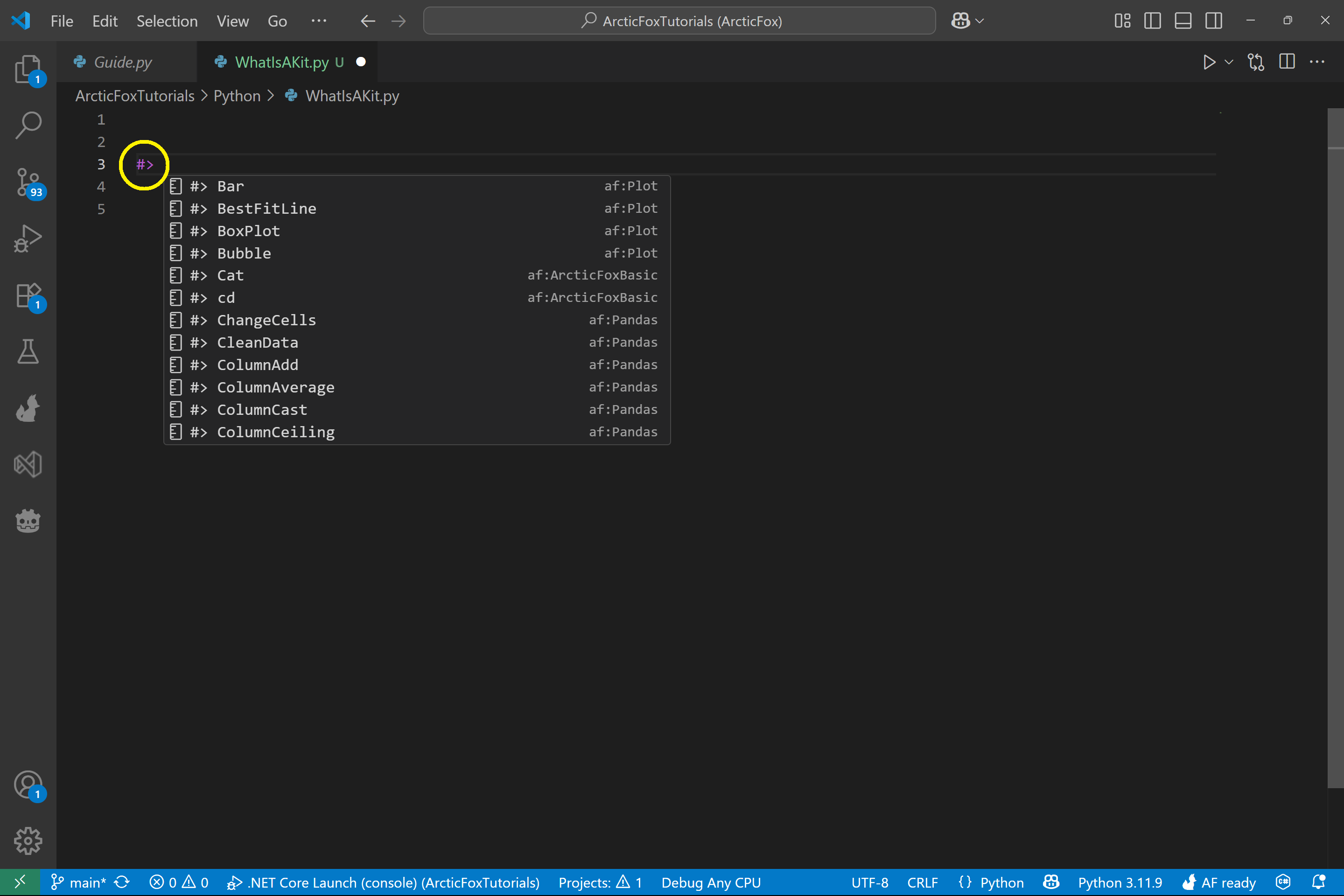This screenshot has height=896, width=1344.
Task: Open the File menu
Action: [x=62, y=21]
